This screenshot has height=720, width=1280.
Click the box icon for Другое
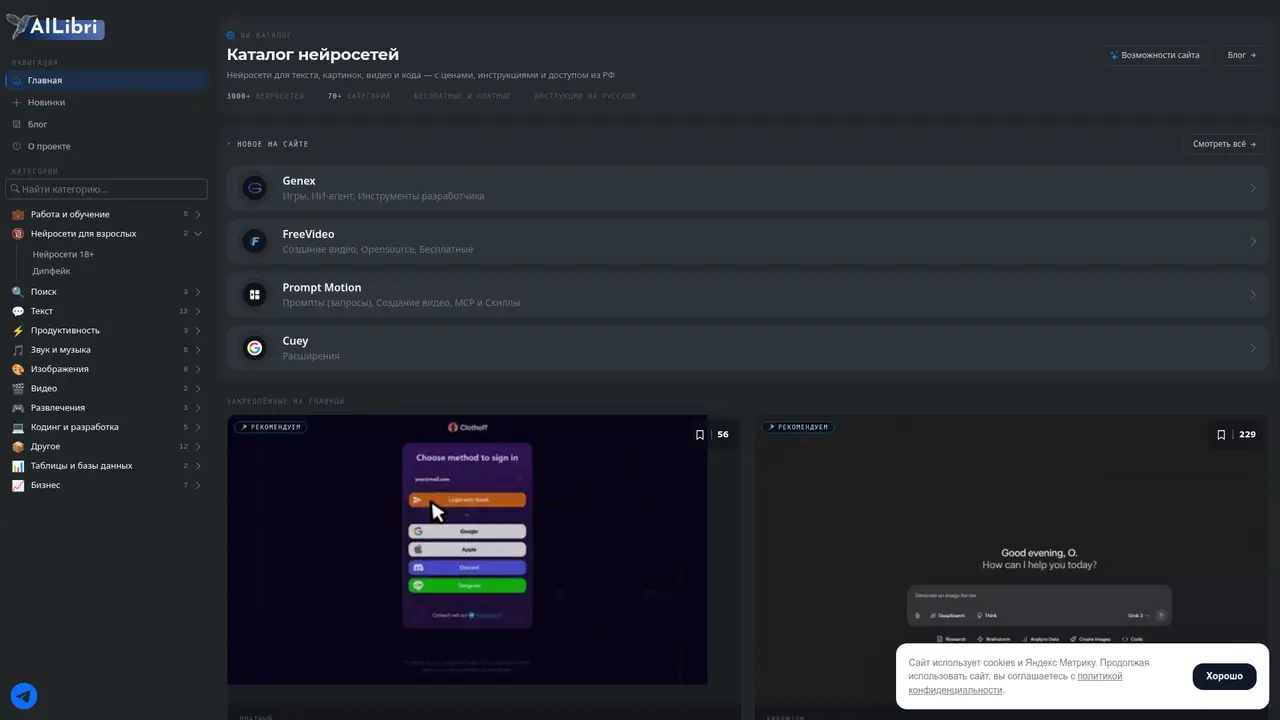pyautogui.click(x=18, y=447)
